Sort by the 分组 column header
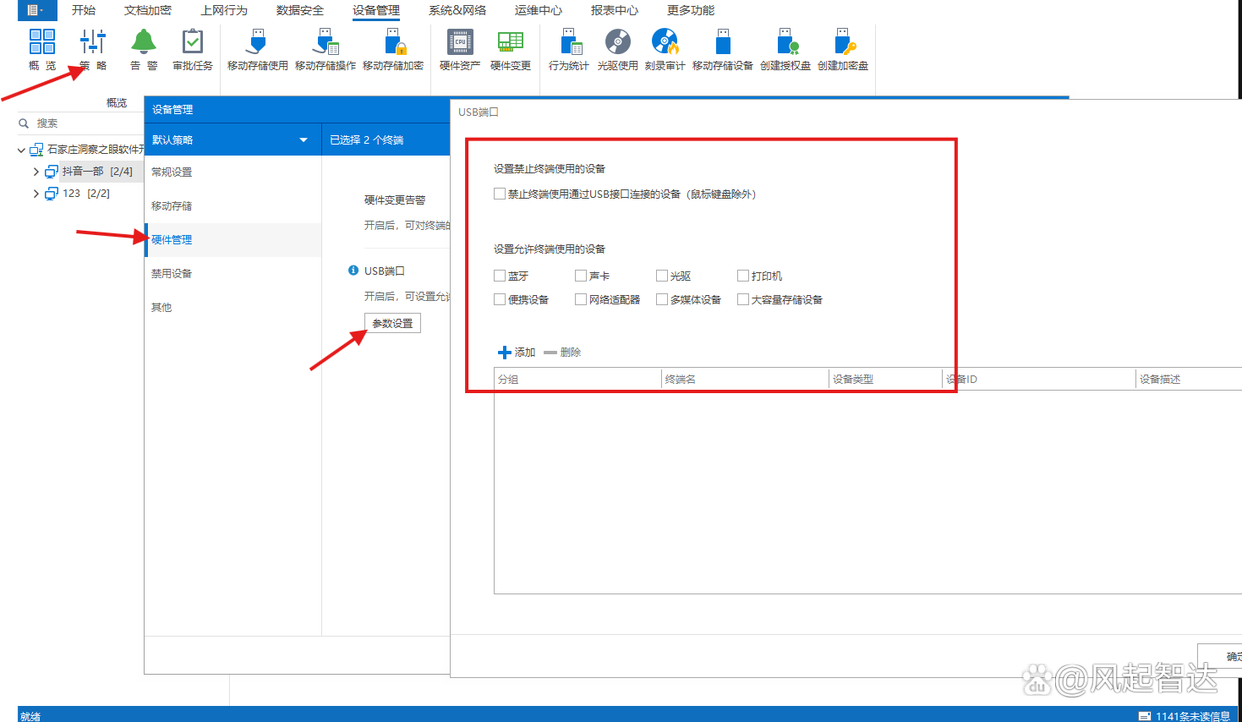1242x722 pixels. click(x=577, y=379)
